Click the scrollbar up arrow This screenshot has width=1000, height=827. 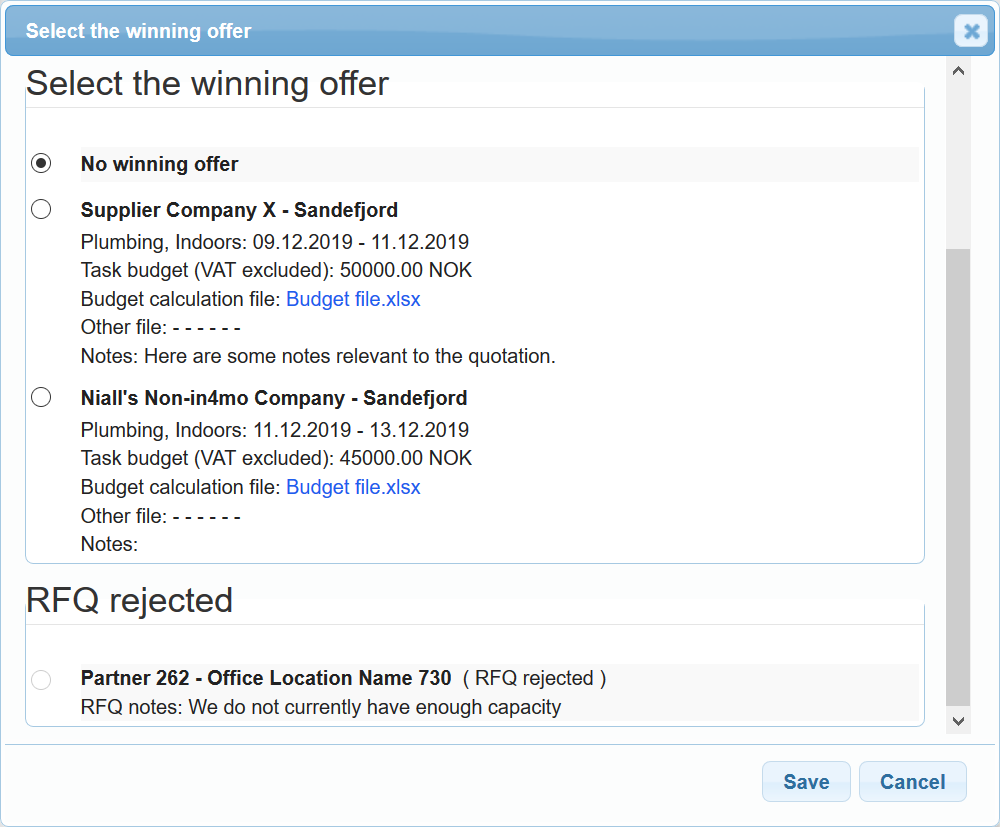tap(957, 71)
